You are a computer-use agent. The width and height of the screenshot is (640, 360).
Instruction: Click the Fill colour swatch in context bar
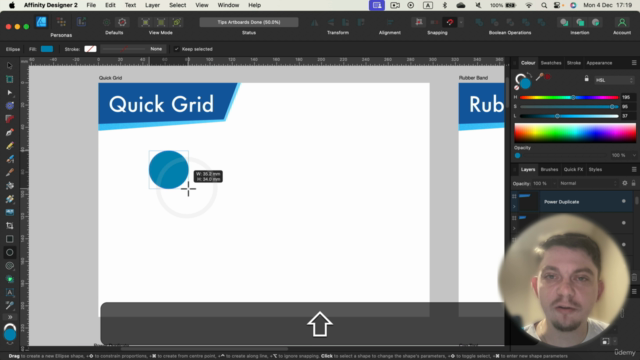coord(47,49)
